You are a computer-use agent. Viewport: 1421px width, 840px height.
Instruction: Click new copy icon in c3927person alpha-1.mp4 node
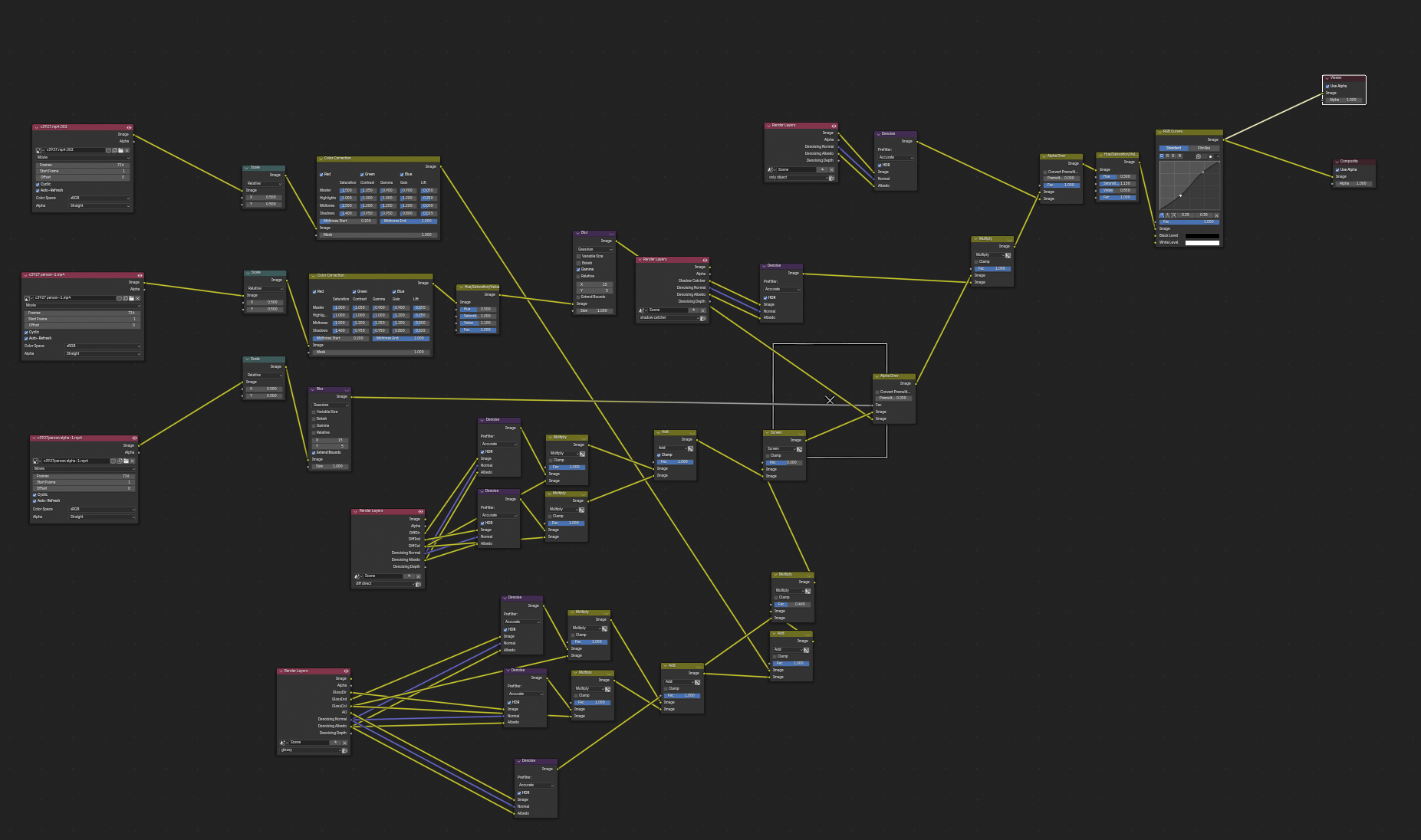pyautogui.click(x=120, y=461)
